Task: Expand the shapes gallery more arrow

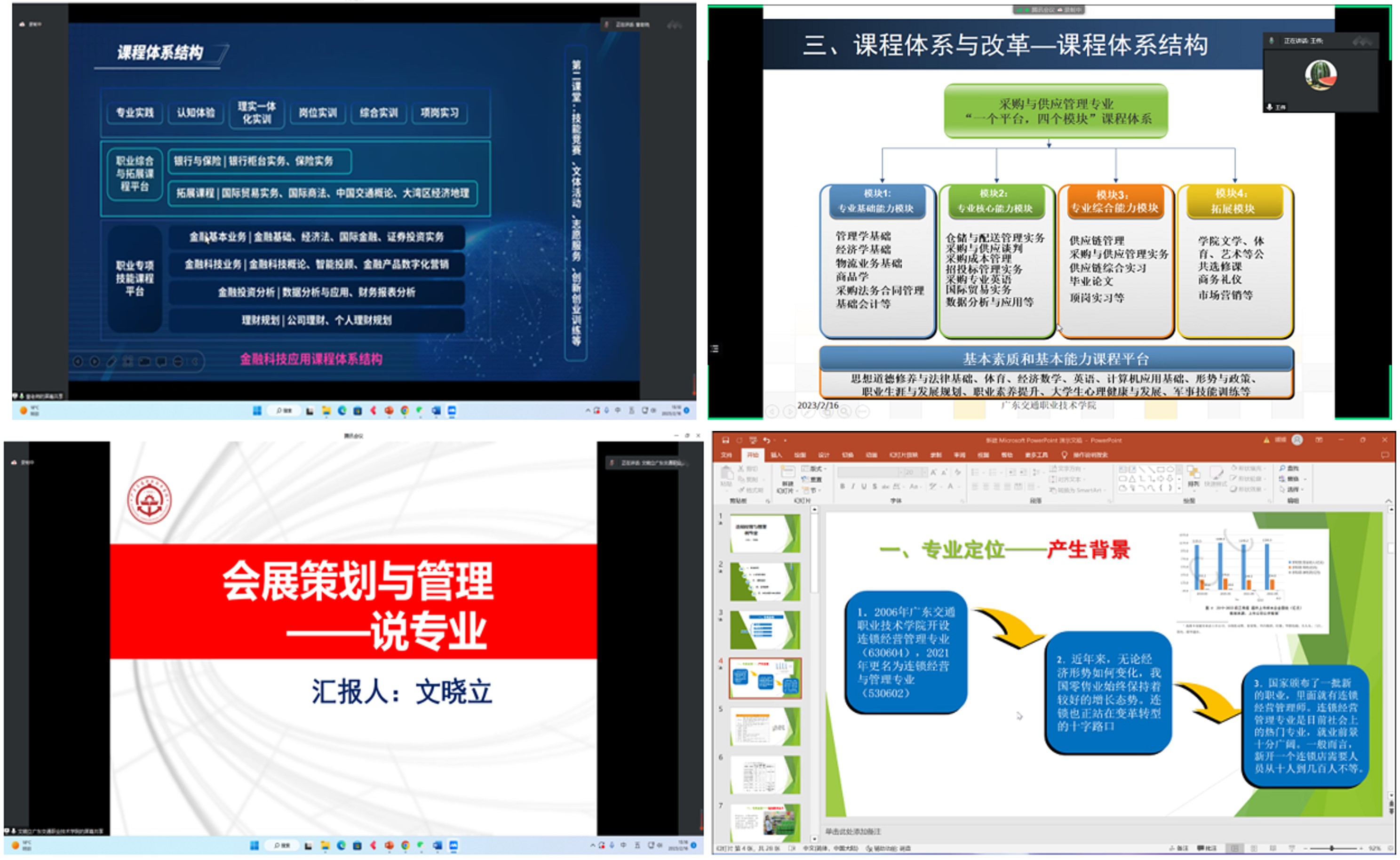Action: pyautogui.click(x=1179, y=489)
